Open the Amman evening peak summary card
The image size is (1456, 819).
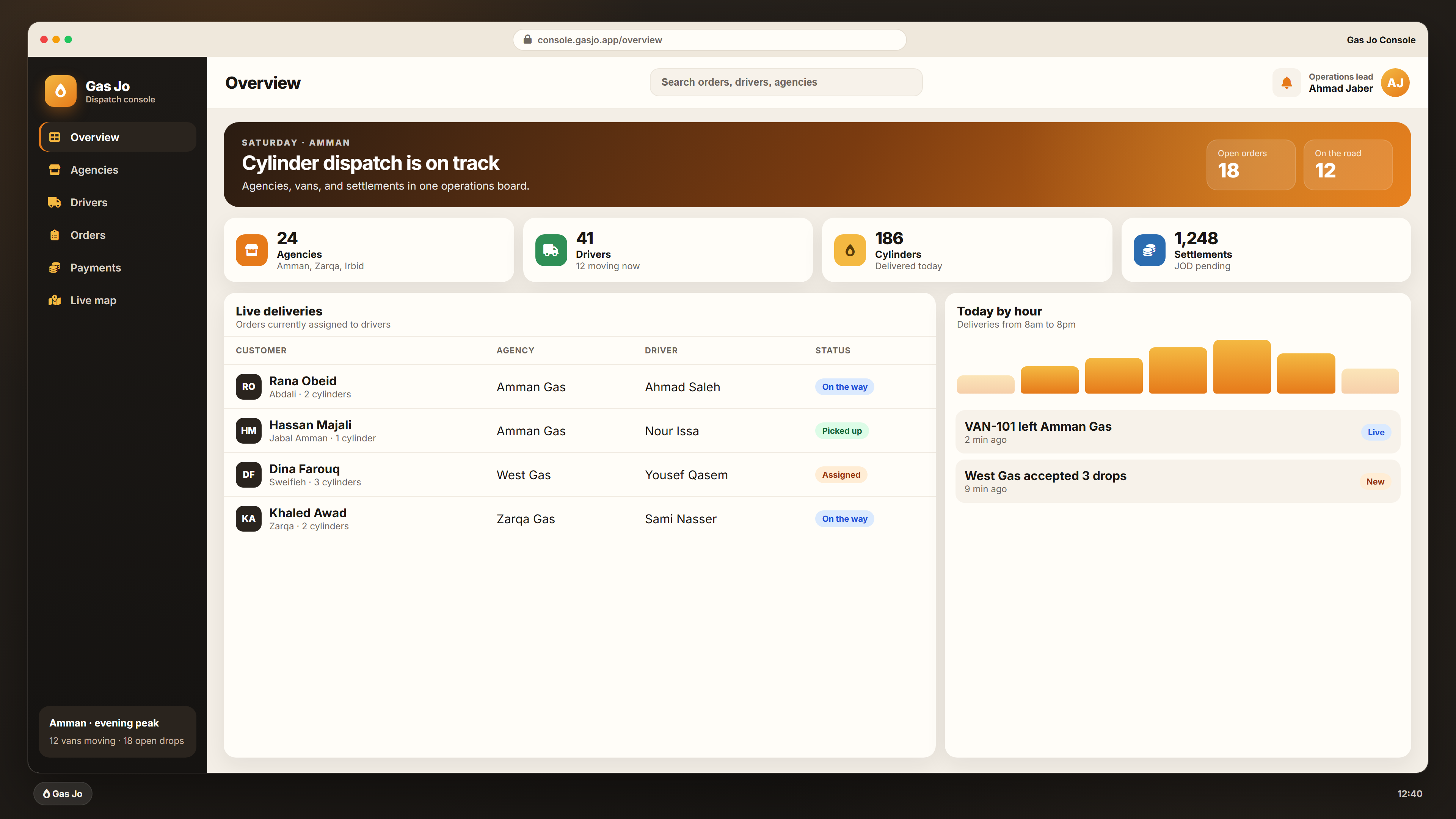(x=118, y=731)
